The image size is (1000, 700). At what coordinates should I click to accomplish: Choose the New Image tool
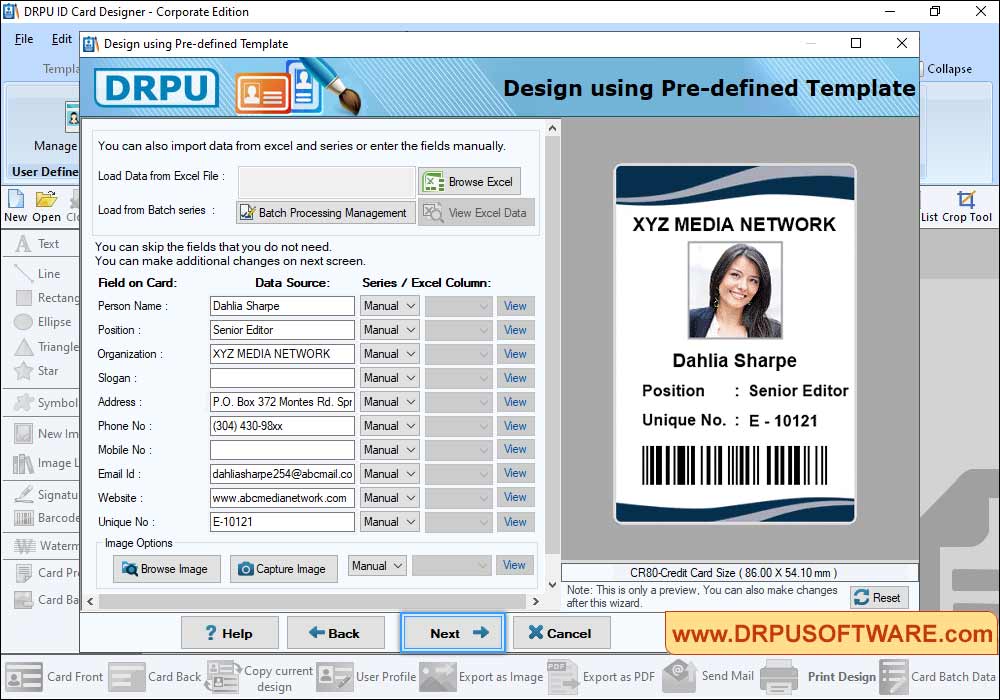point(45,434)
